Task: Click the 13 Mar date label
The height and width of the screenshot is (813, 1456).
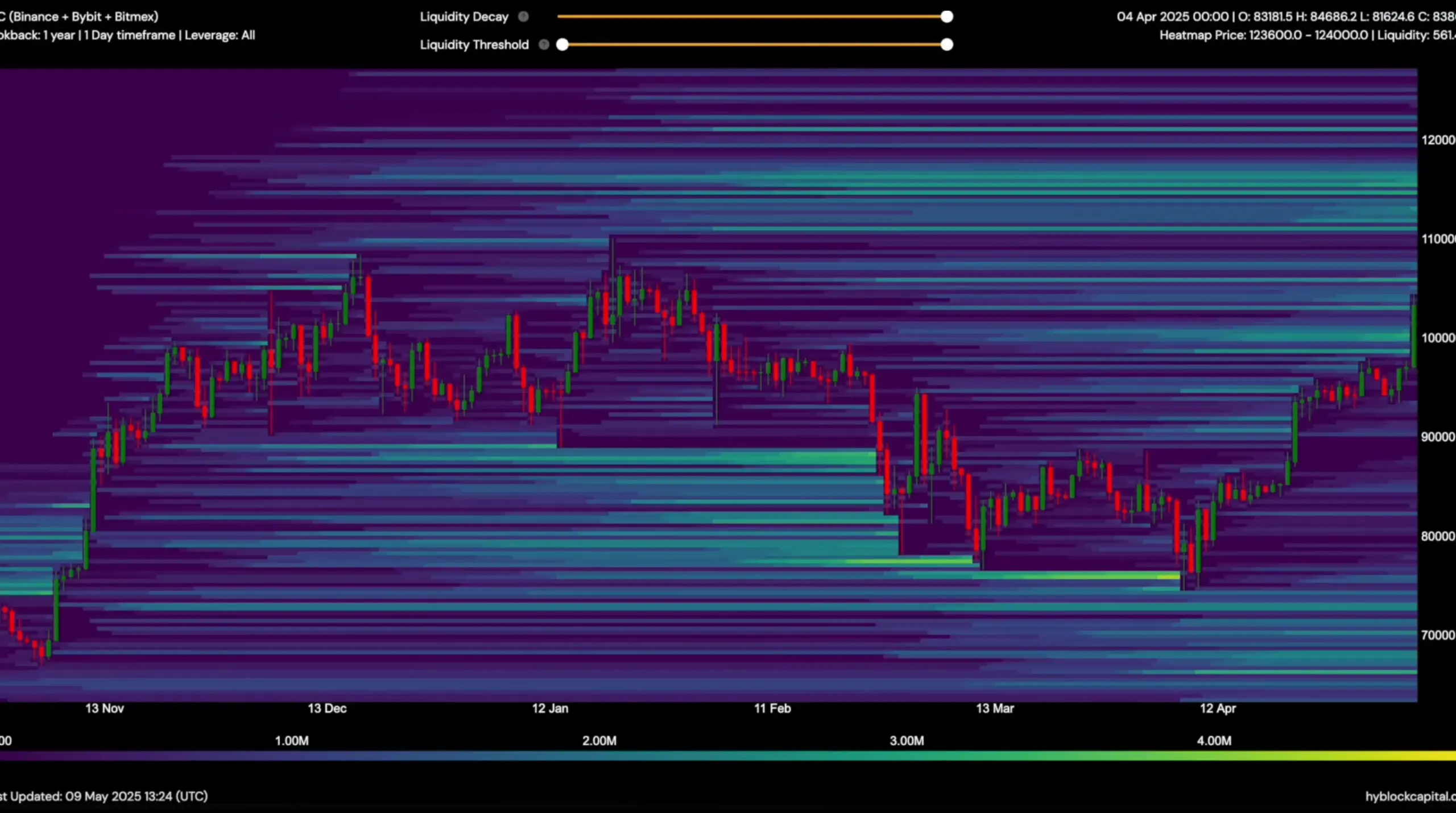Action: pos(995,708)
